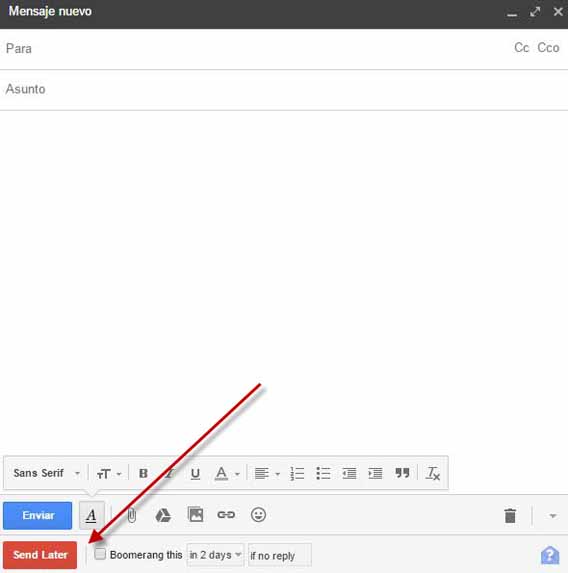Open the emoticon smiley picker
The height and width of the screenshot is (573, 568).
[x=258, y=515]
